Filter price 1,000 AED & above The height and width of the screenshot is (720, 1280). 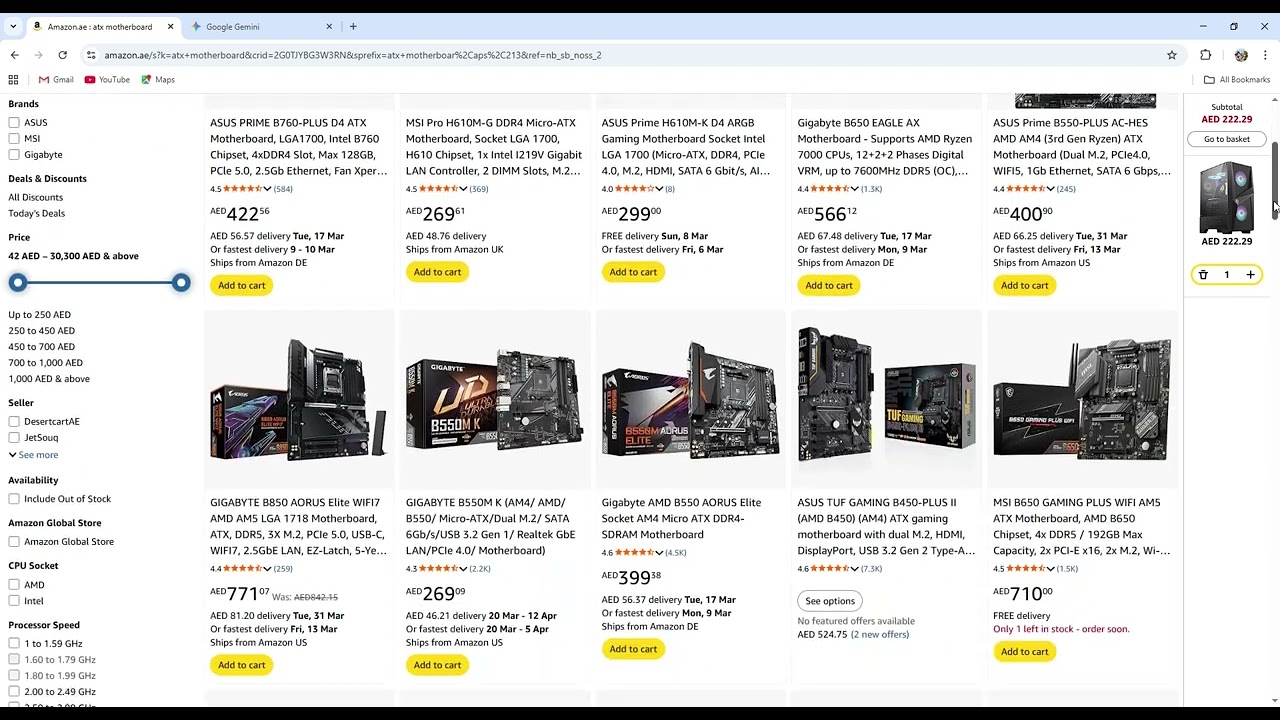49,379
